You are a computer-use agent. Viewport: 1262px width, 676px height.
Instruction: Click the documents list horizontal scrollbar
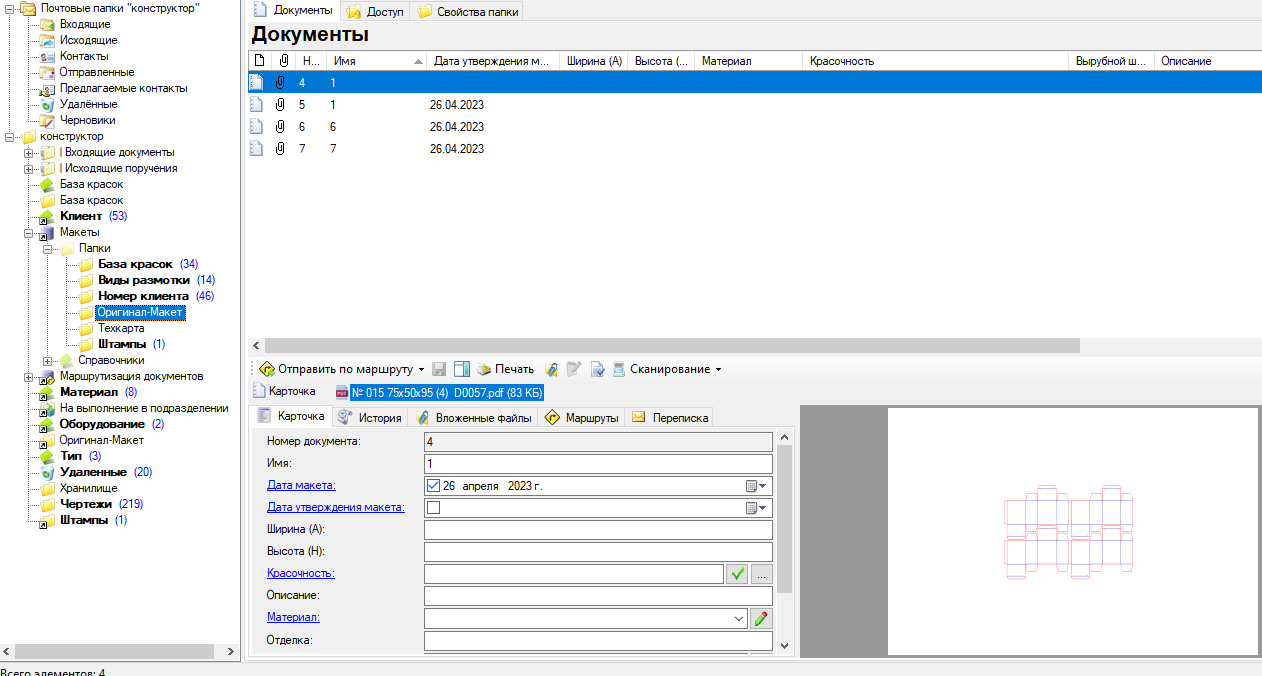[x=672, y=345]
